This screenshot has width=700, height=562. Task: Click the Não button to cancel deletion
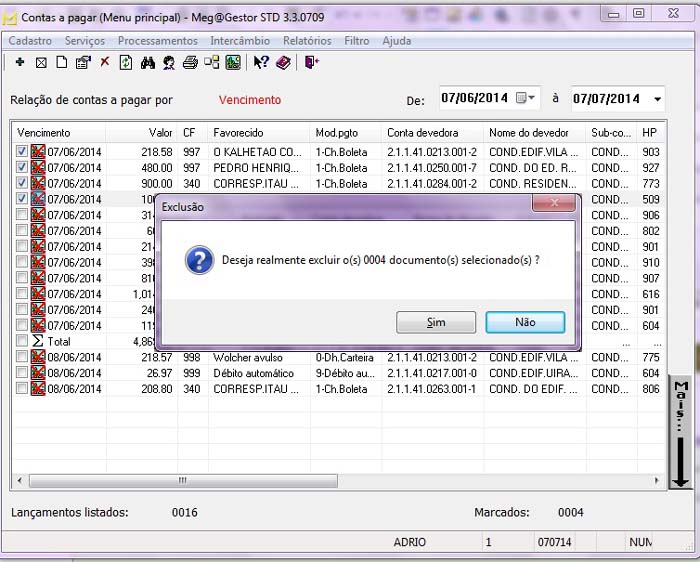tap(525, 323)
